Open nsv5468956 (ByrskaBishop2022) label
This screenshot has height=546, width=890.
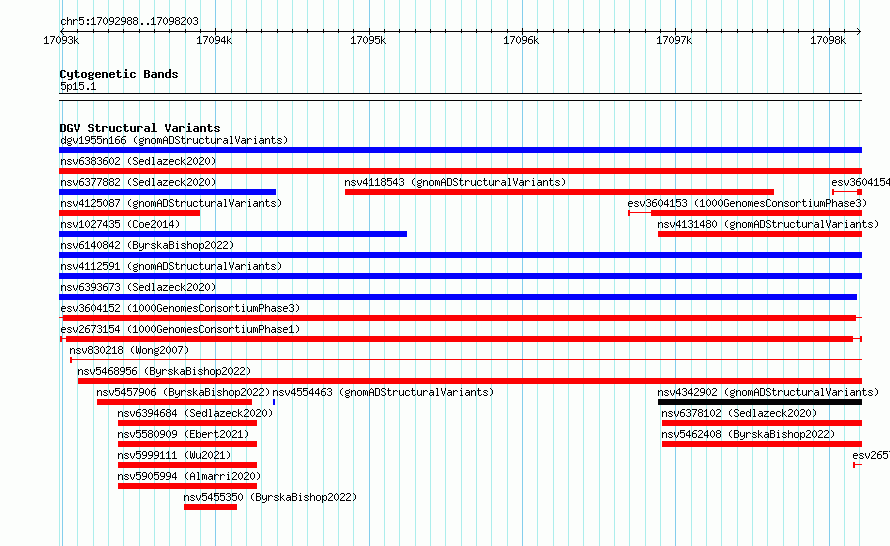tap(164, 371)
